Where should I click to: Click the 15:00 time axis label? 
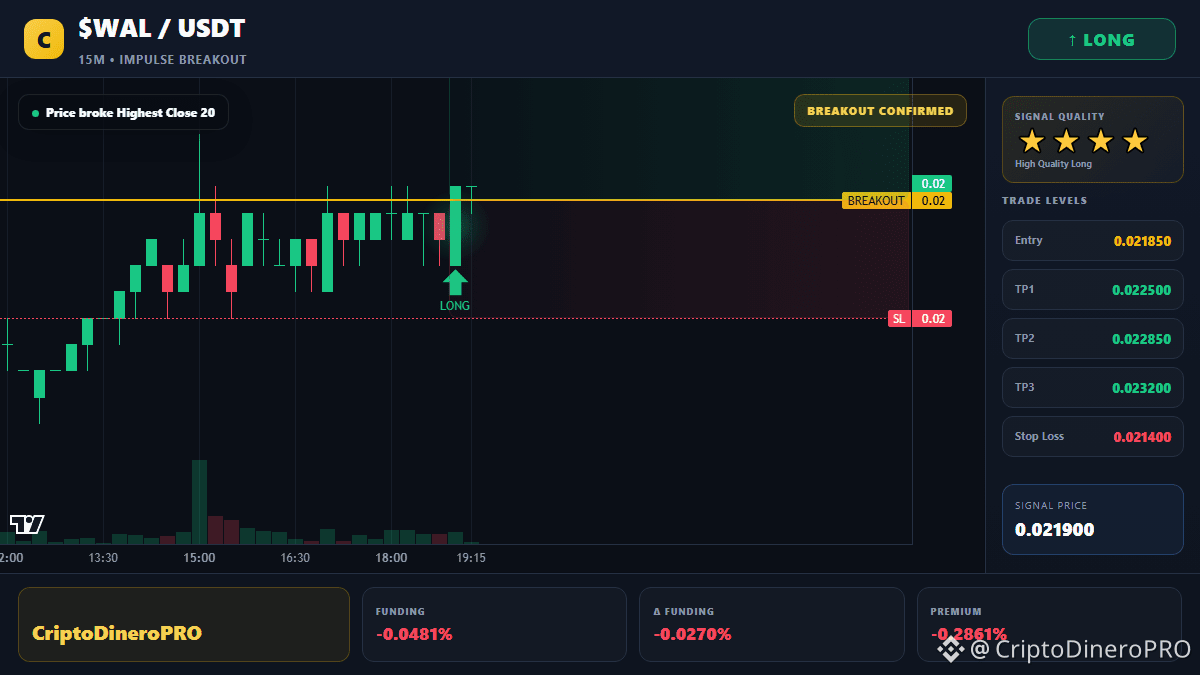click(199, 558)
